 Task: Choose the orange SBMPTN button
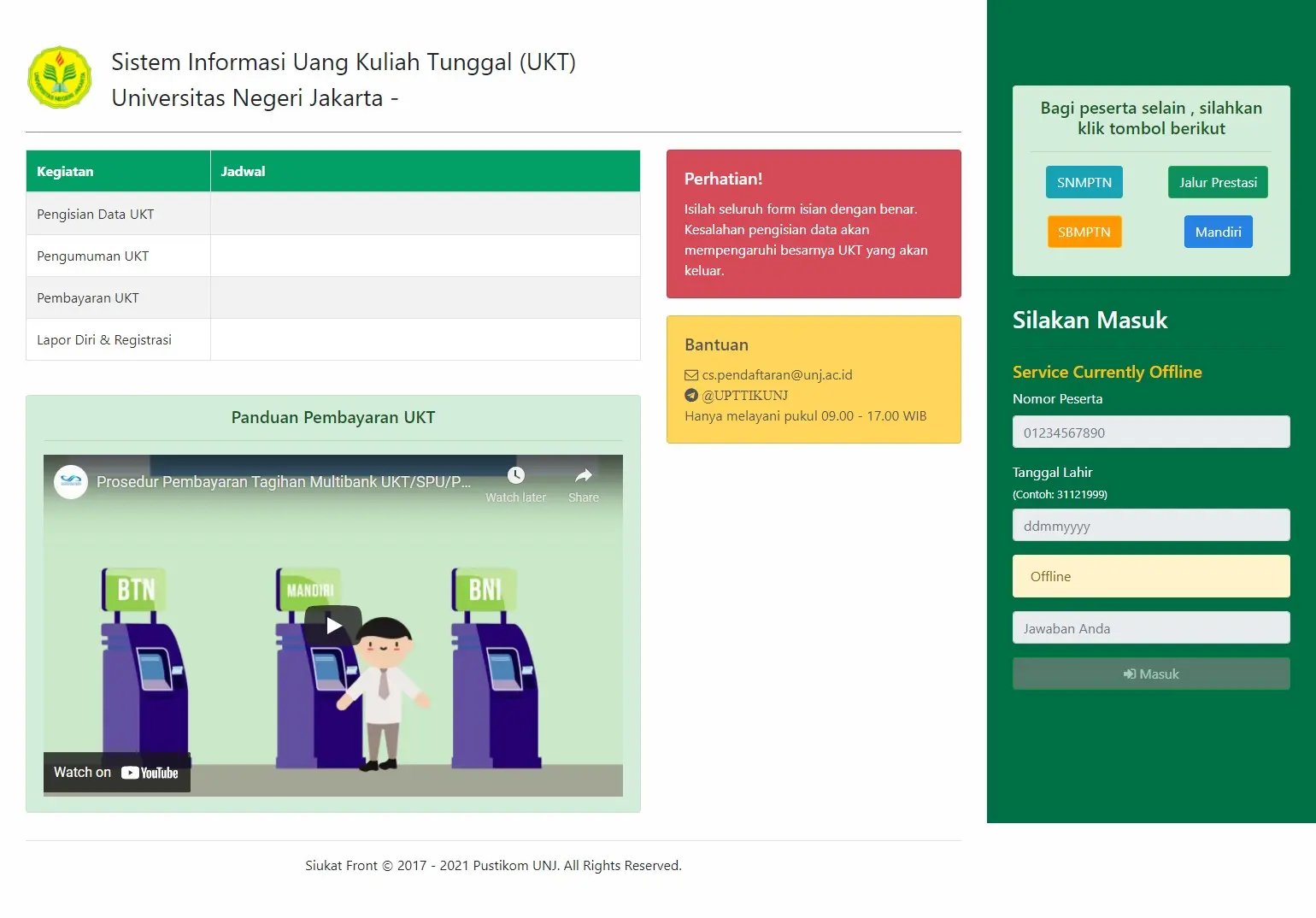coord(1084,232)
